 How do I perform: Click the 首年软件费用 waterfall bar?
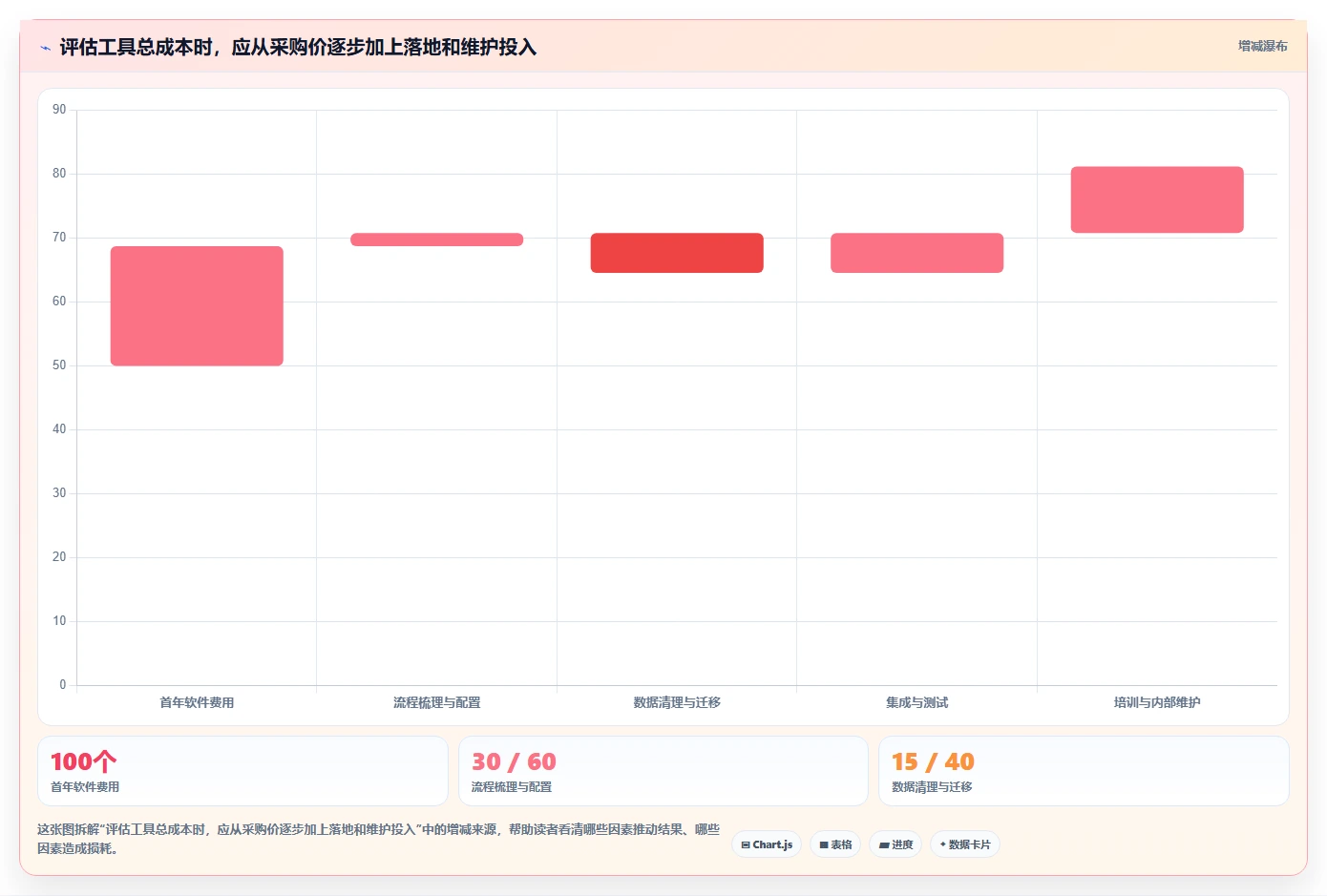coord(197,306)
